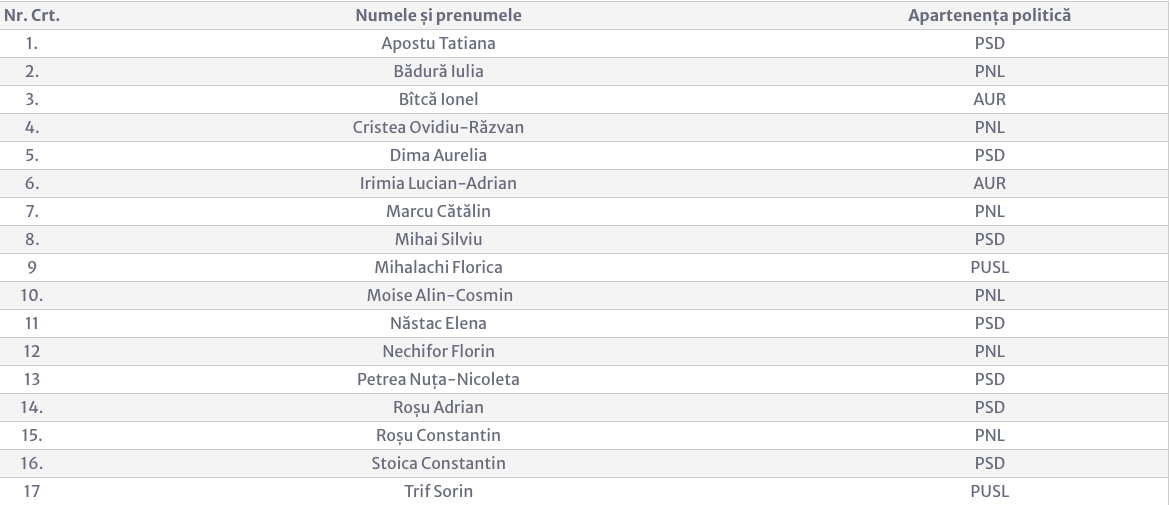This screenshot has height=505, width=1170.
Task: Click the 'Nr. Crt.' column header
Action: tap(31, 16)
